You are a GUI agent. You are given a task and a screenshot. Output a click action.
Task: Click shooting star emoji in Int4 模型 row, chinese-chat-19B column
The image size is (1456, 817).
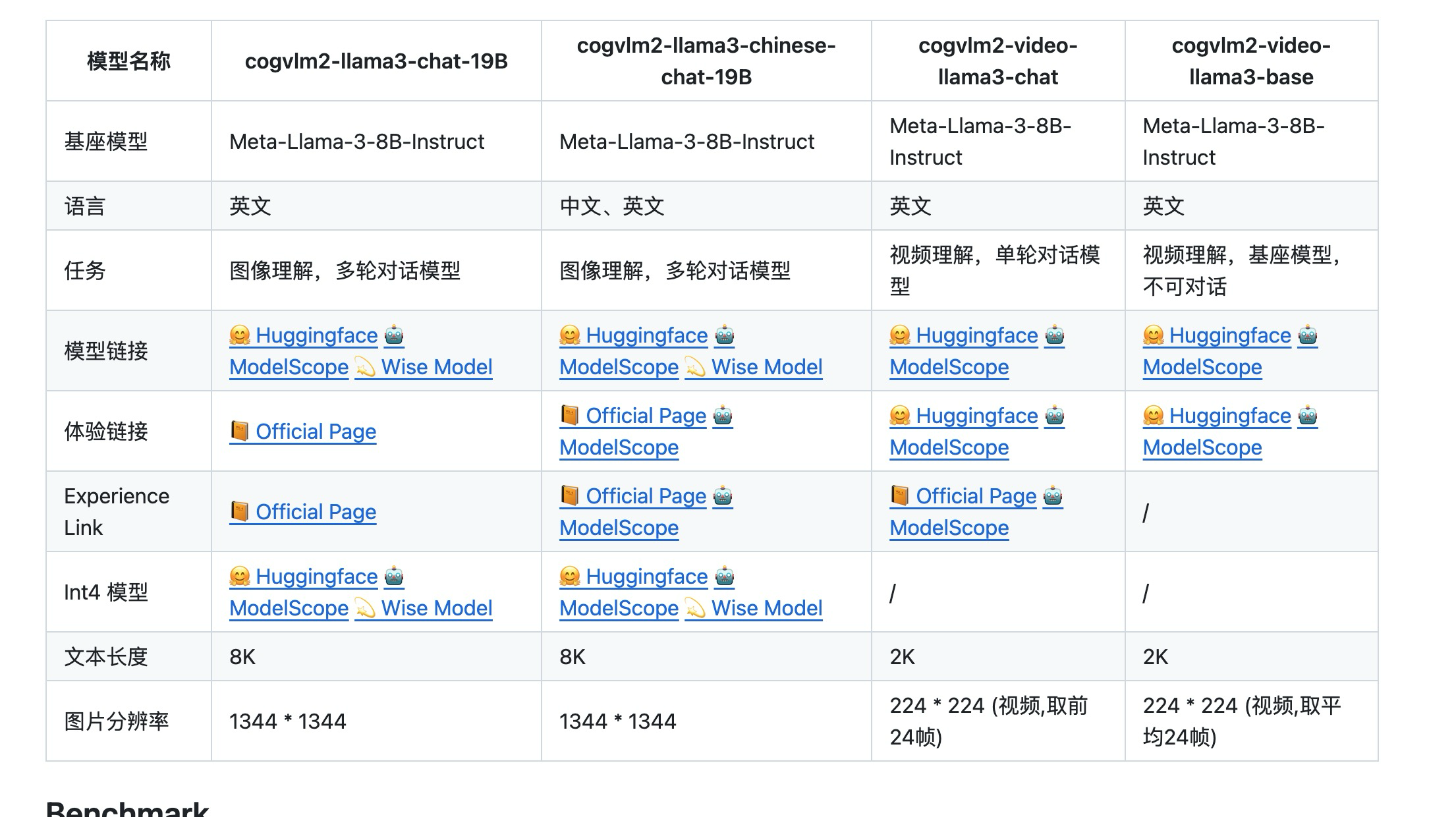pyautogui.click(x=695, y=608)
